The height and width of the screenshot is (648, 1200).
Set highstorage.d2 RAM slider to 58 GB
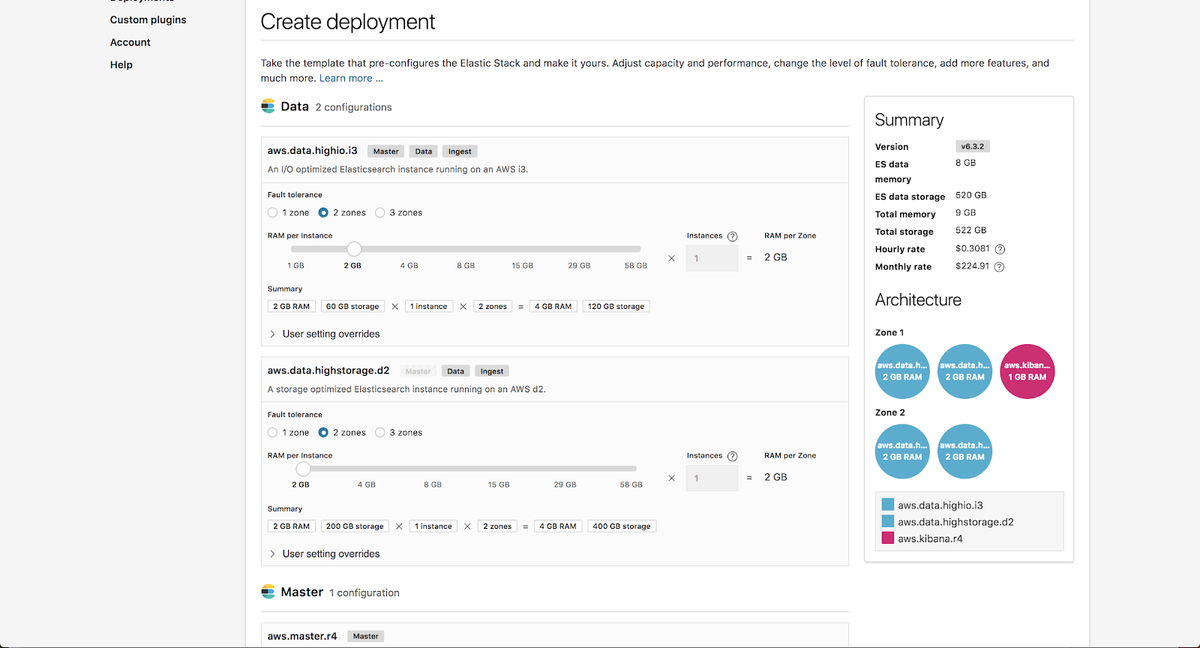[x=631, y=485]
